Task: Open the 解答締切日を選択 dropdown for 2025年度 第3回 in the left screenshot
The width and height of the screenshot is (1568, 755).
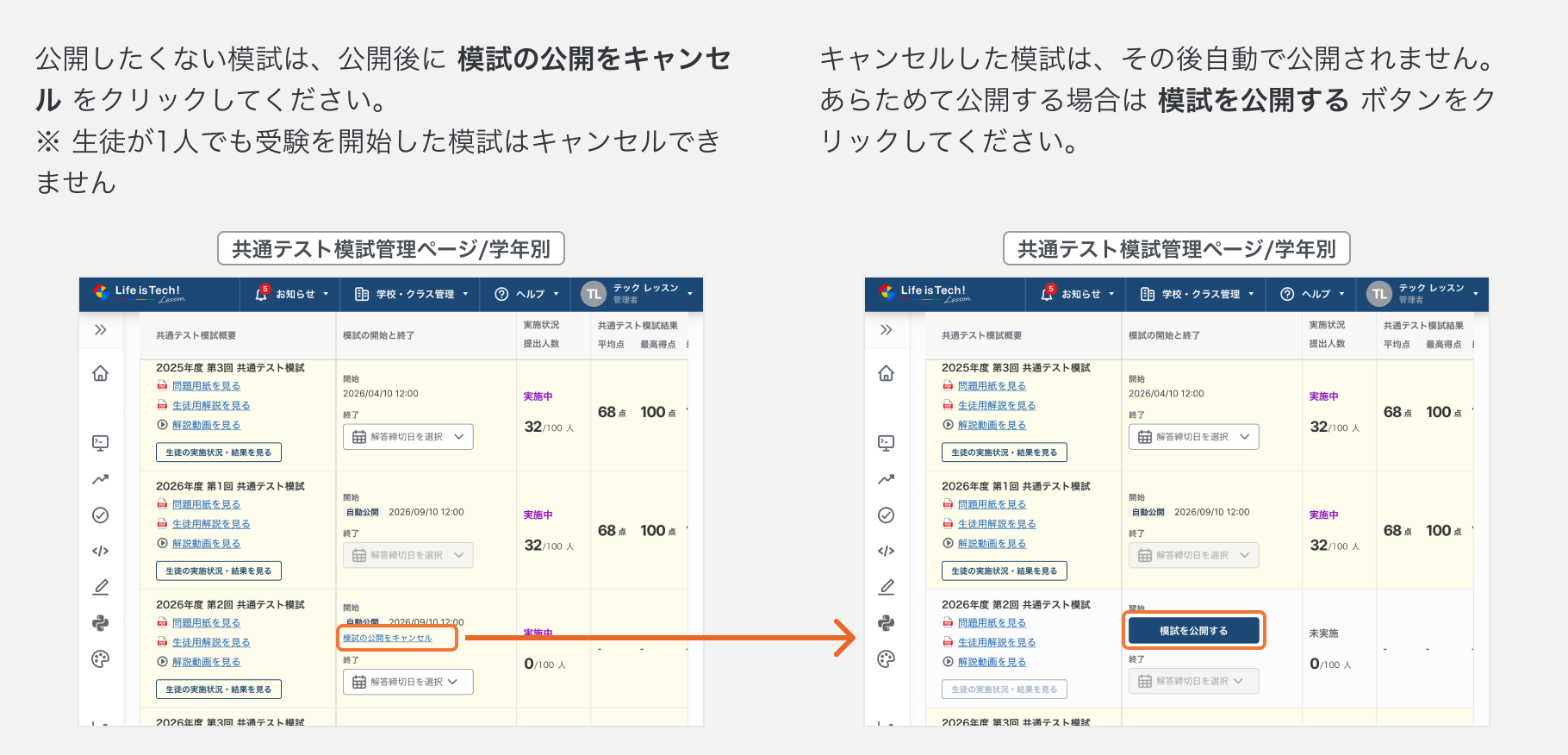Action: click(x=408, y=437)
